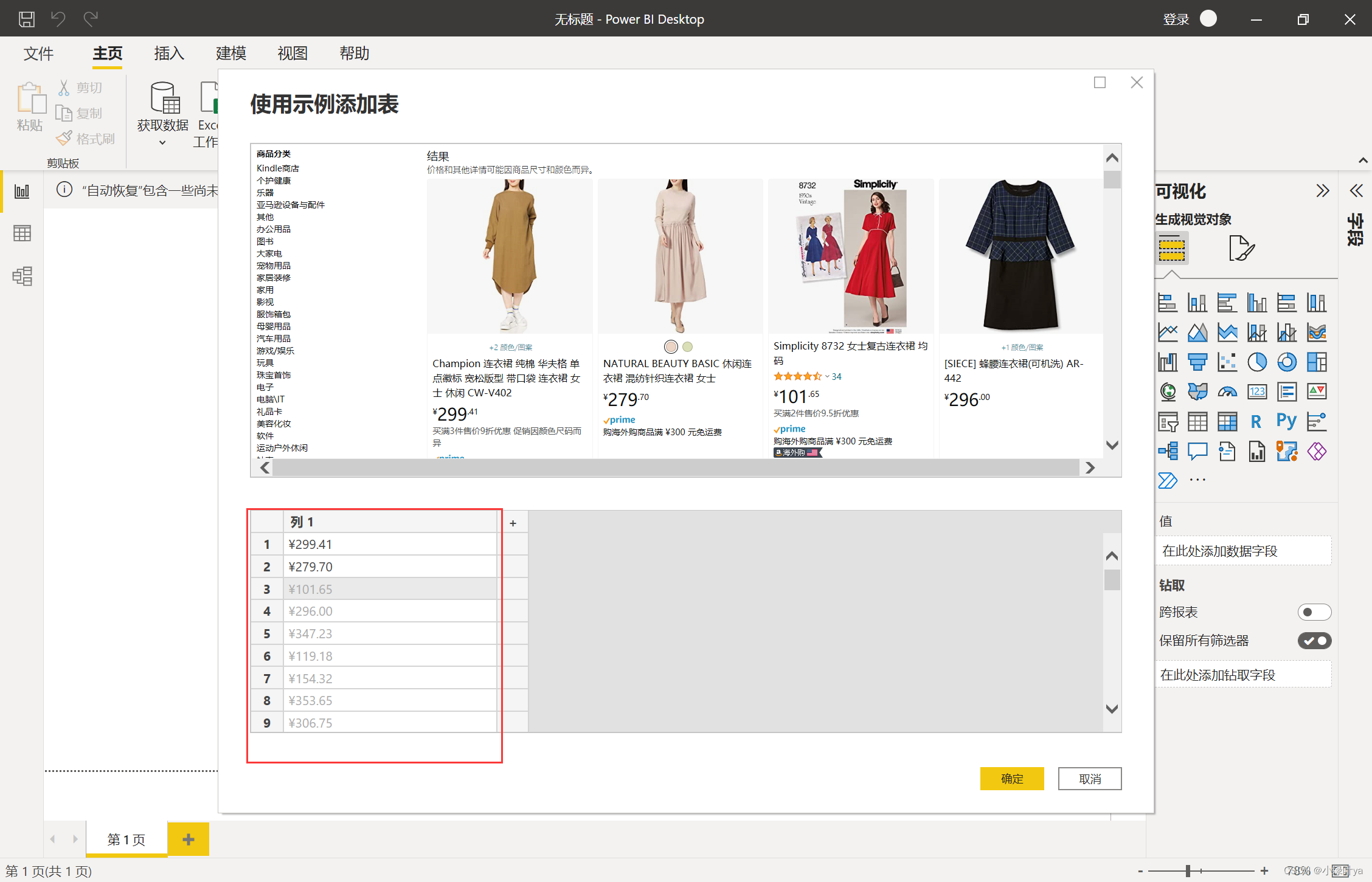Toggle the cross-report drillthrough switch
The width and height of the screenshot is (1372, 882).
tap(1314, 612)
